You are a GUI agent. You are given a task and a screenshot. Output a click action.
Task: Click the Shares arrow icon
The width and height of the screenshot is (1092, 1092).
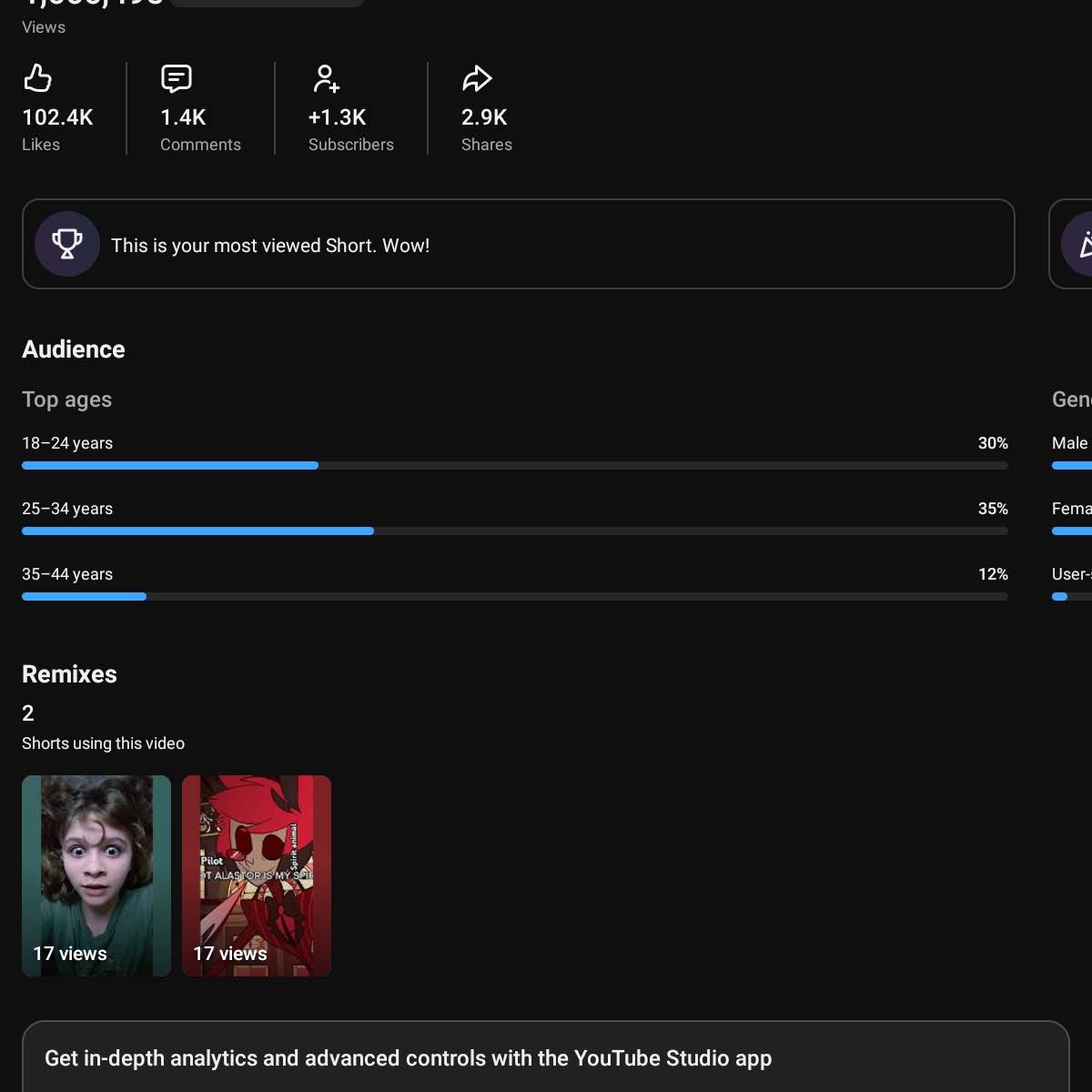coord(477,78)
